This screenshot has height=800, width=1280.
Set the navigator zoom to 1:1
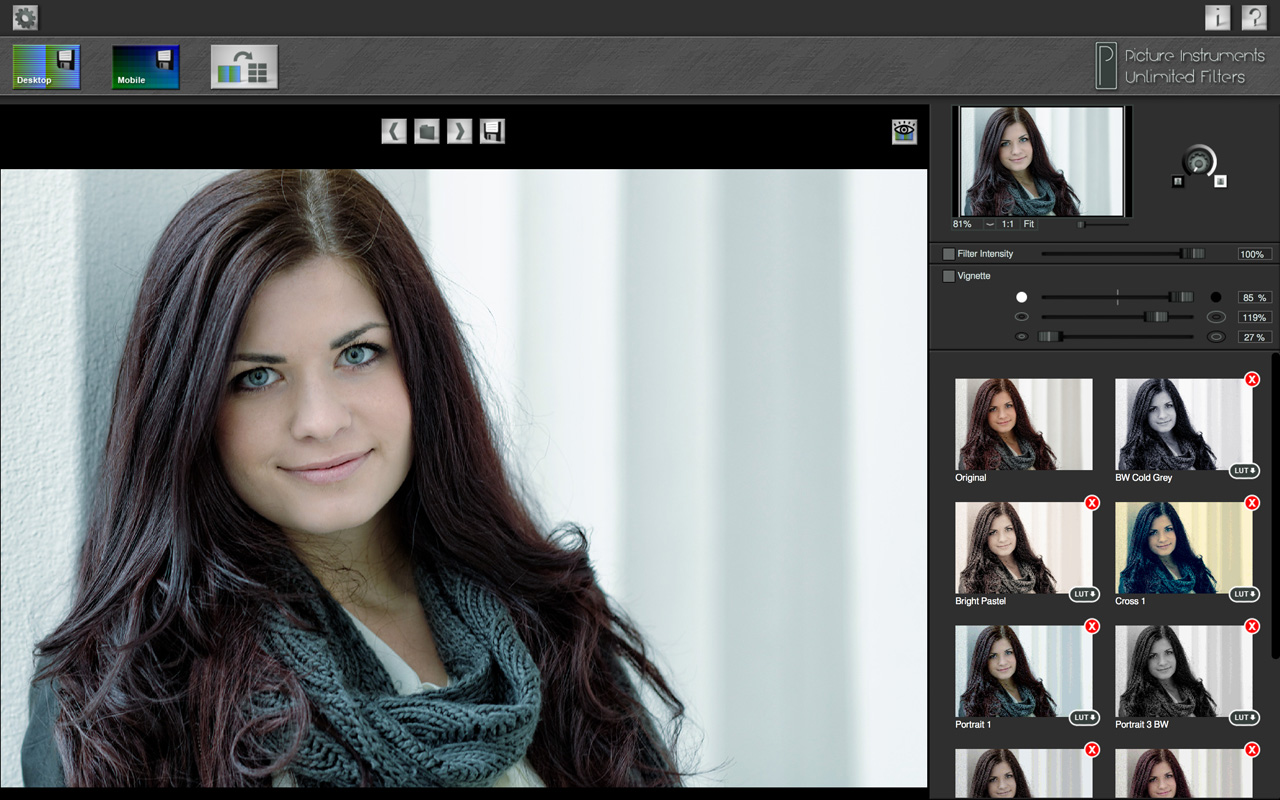tap(1007, 225)
